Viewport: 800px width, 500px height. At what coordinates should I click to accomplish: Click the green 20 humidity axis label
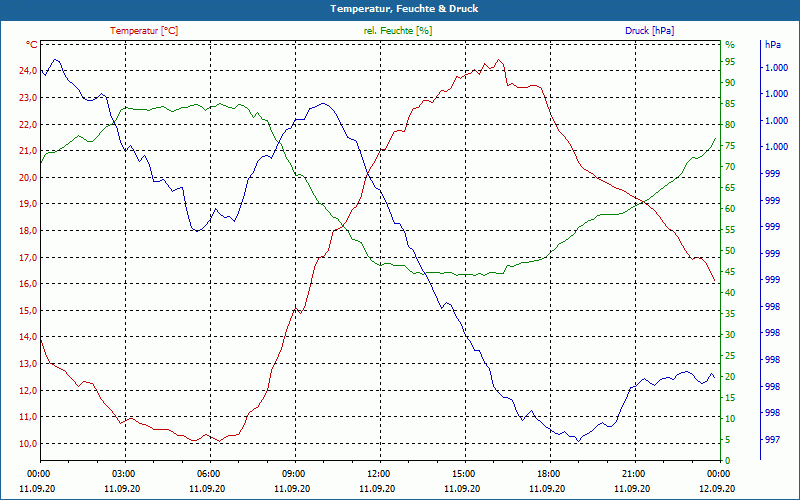[x=730, y=377]
